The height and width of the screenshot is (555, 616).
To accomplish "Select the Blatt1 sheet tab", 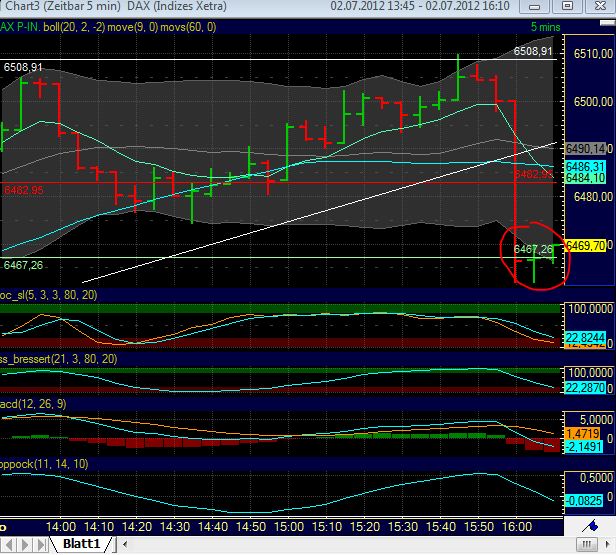I will (82, 544).
